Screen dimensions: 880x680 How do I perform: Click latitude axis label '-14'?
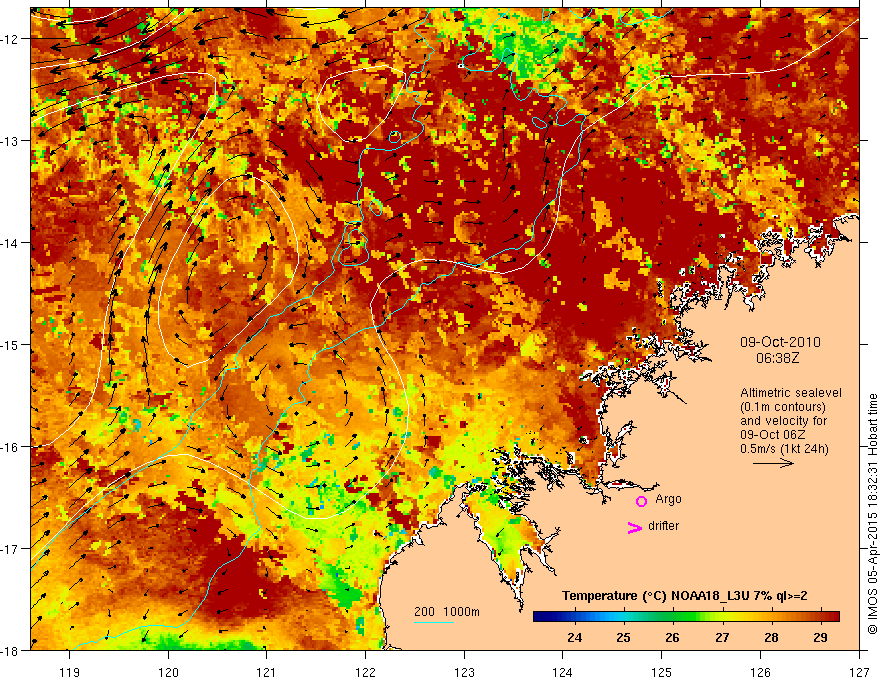(11, 243)
